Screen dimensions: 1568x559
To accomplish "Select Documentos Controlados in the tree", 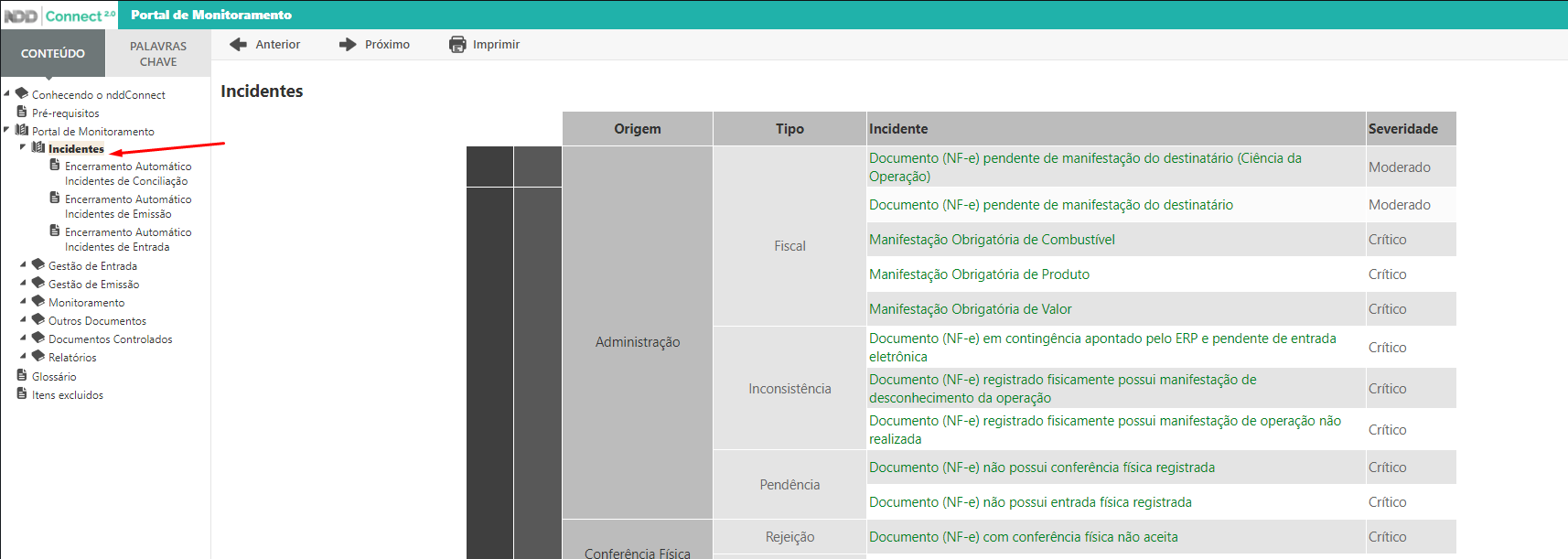I will [110, 339].
